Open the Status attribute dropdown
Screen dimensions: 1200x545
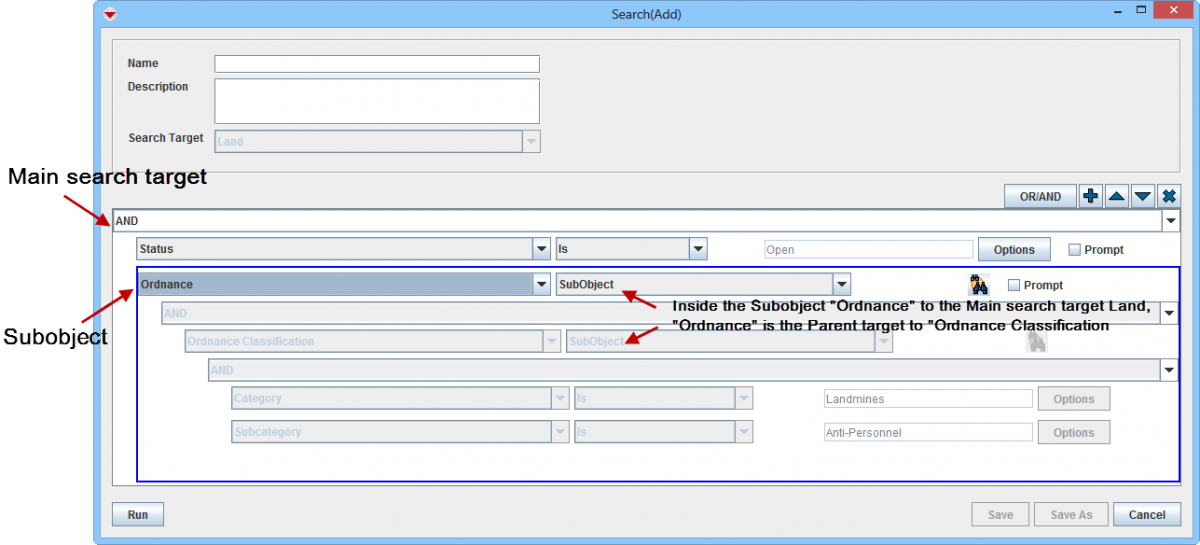541,249
